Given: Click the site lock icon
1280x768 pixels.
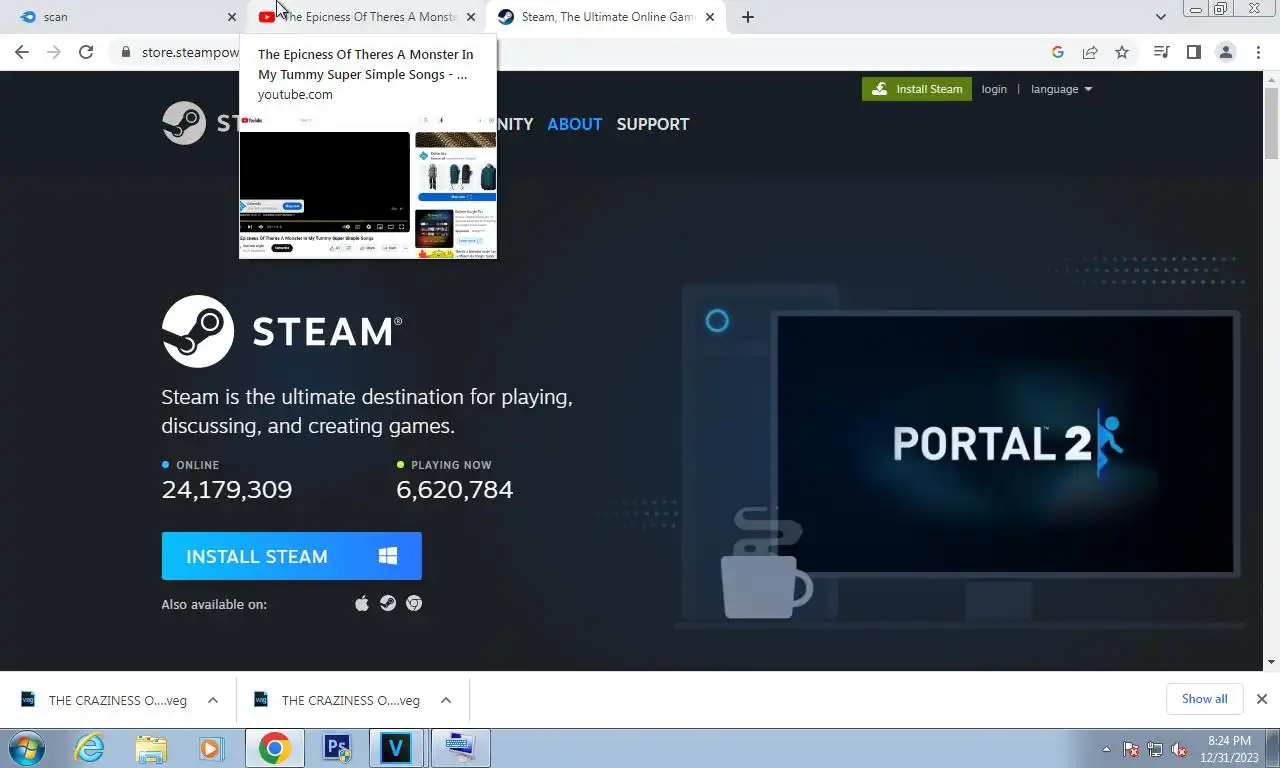Looking at the screenshot, I should 125,53.
